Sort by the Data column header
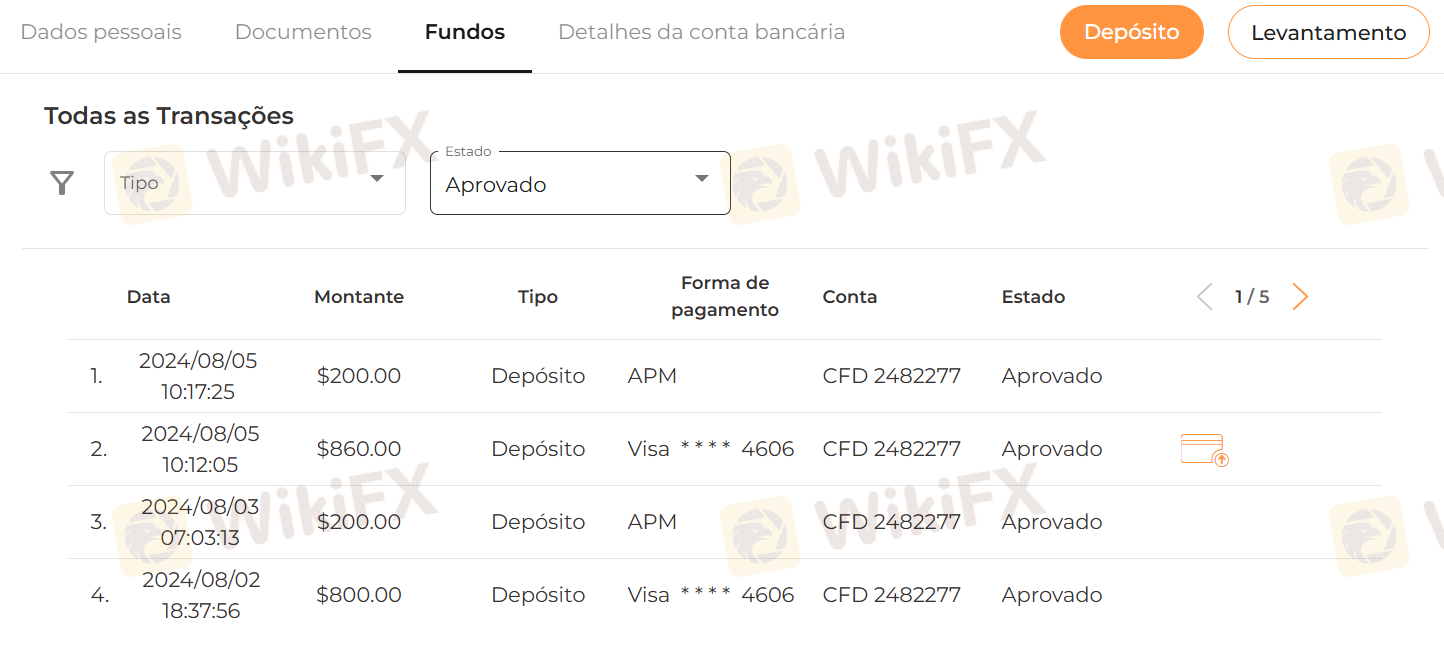1444x655 pixels. (149, 297)
